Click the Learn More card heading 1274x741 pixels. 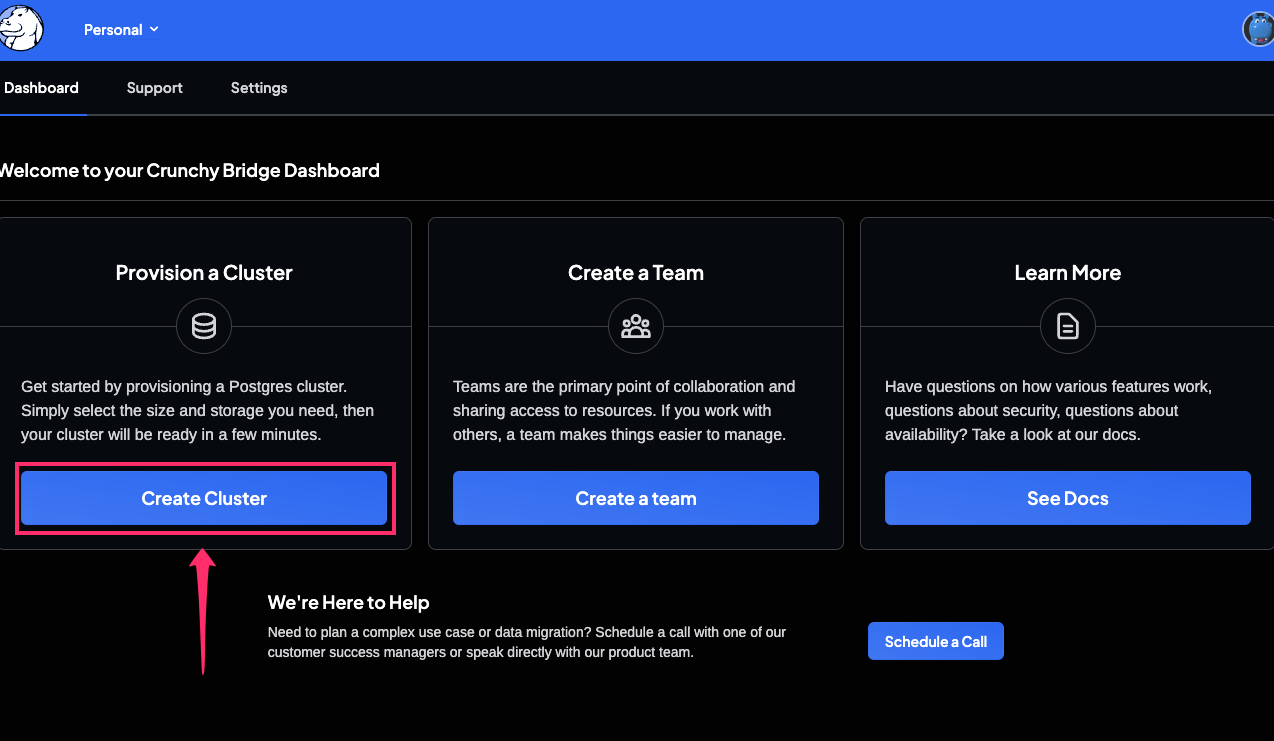[1067, 273]
